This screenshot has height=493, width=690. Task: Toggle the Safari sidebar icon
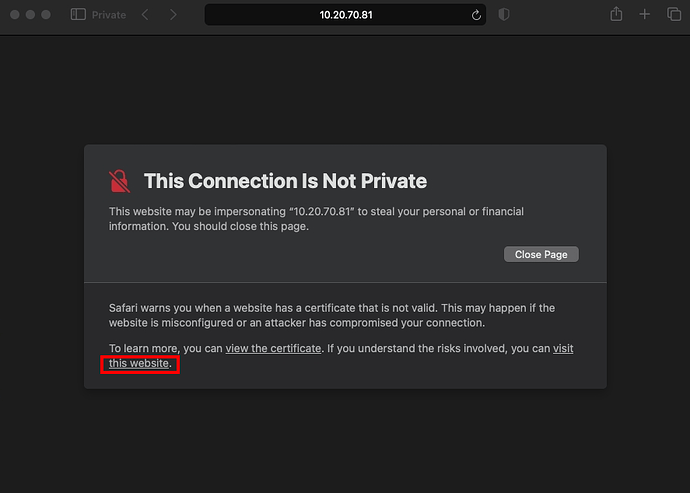79,15
